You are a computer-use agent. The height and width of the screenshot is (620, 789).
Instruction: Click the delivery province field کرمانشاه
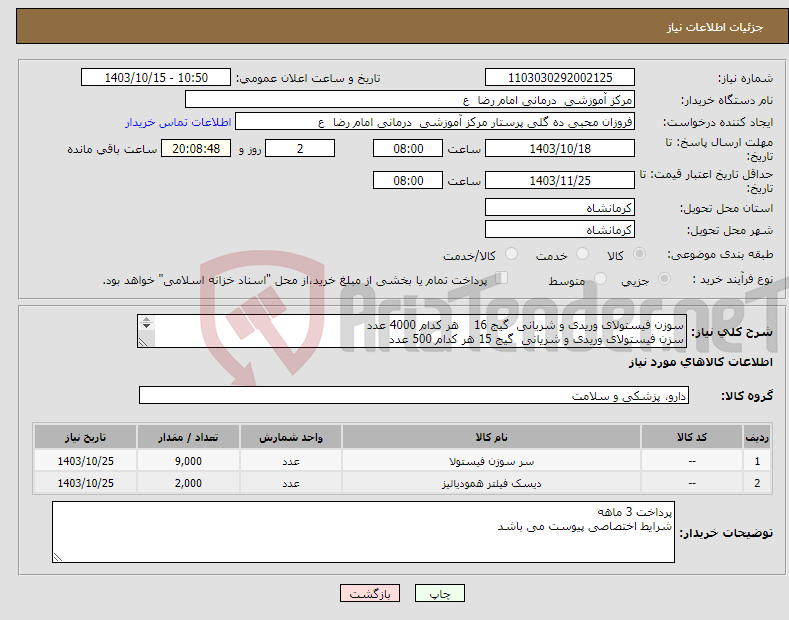point(560,207)
